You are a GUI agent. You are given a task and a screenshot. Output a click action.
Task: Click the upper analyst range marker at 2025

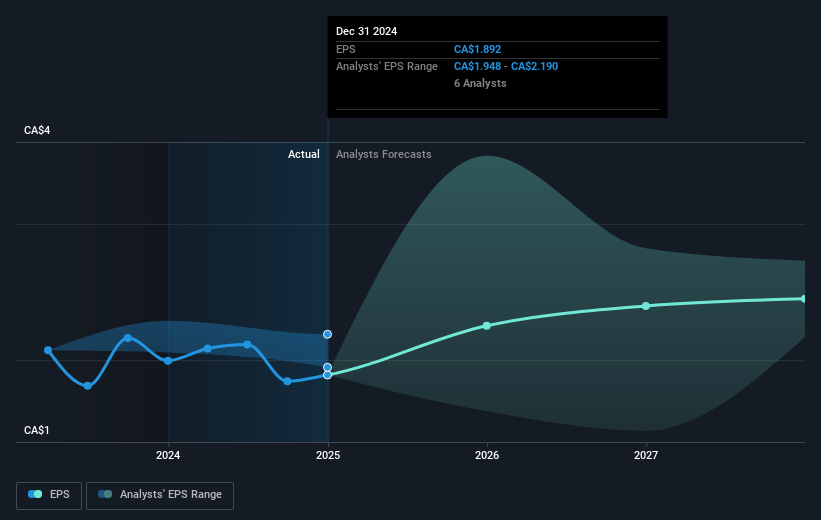[327, 334]
